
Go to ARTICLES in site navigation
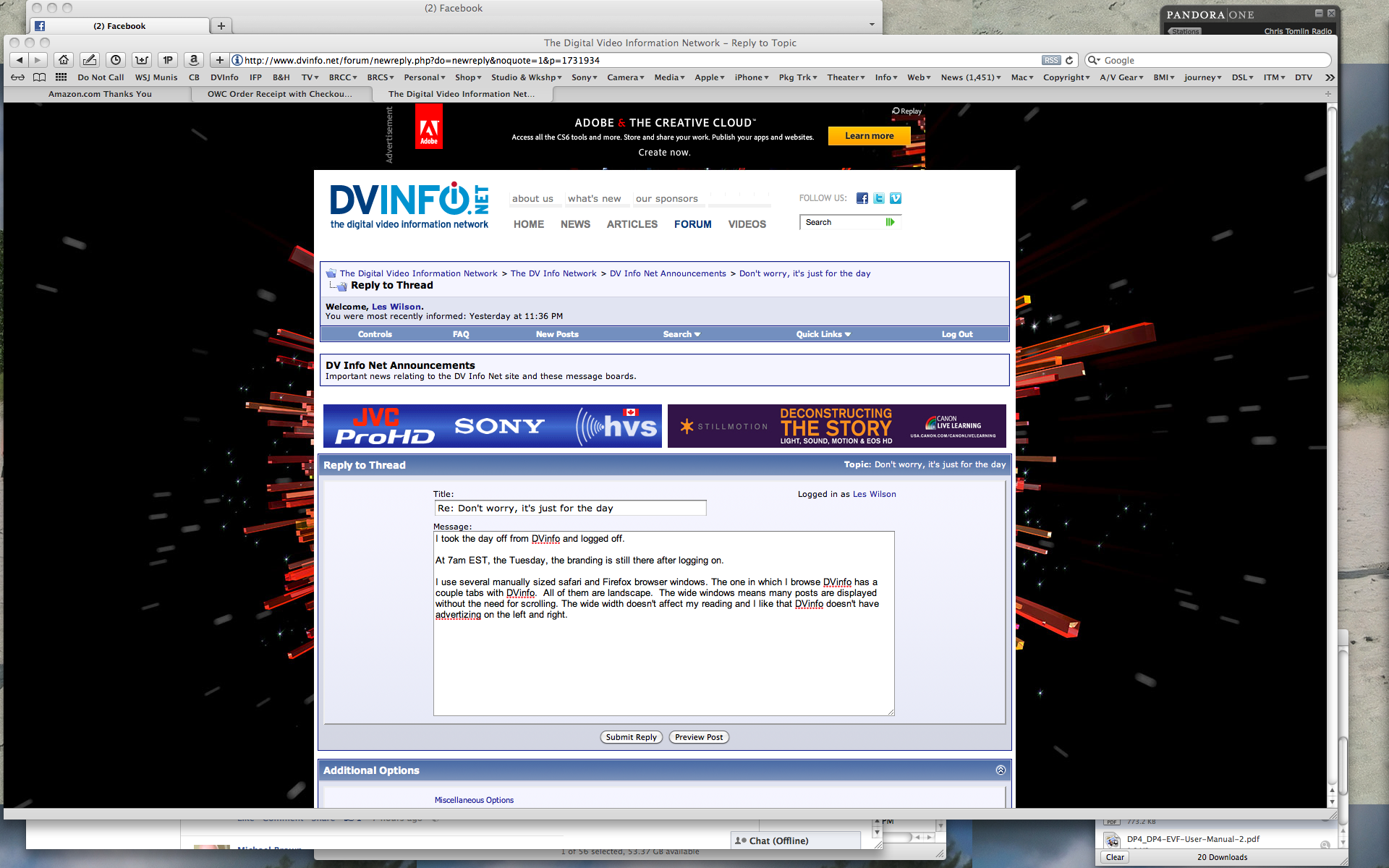(632, 224)
